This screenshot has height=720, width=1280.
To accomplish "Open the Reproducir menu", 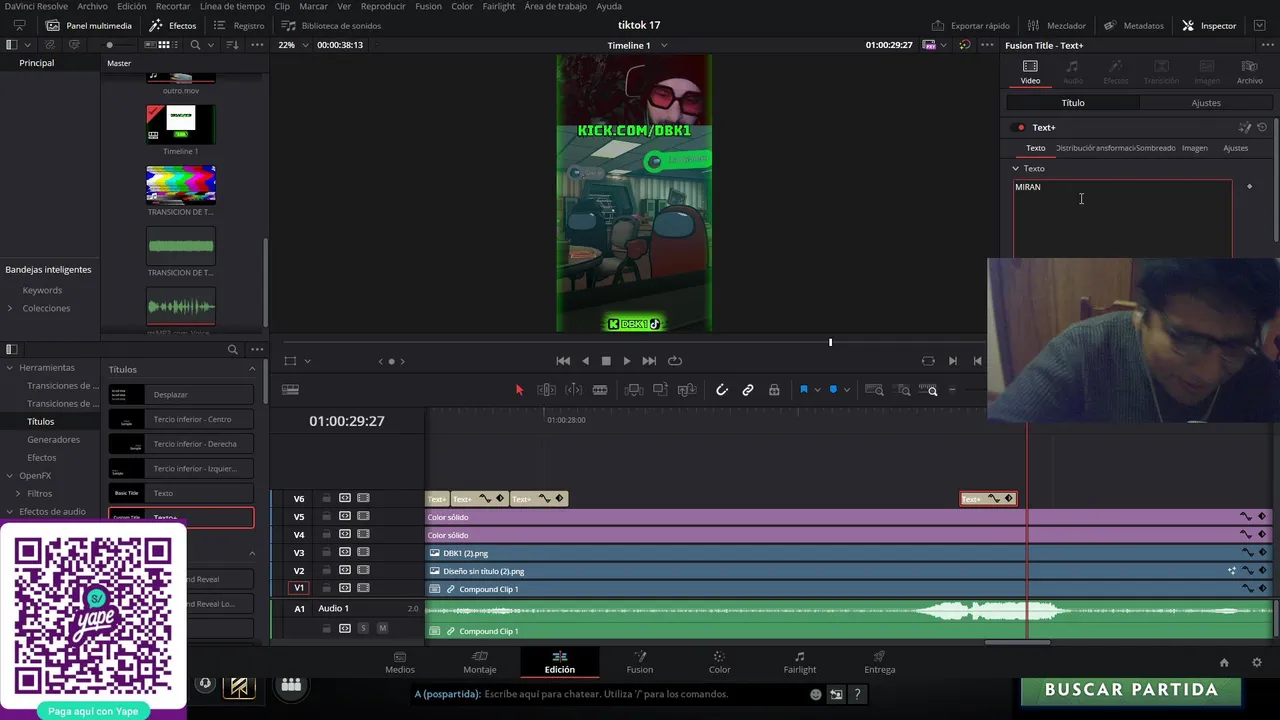I will (x=383, y=6).
